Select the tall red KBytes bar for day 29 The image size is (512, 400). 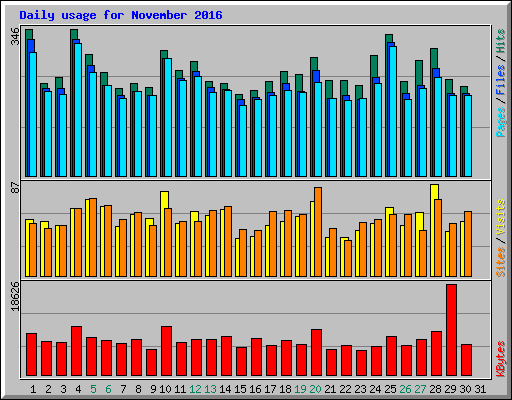tap(452, 330)
